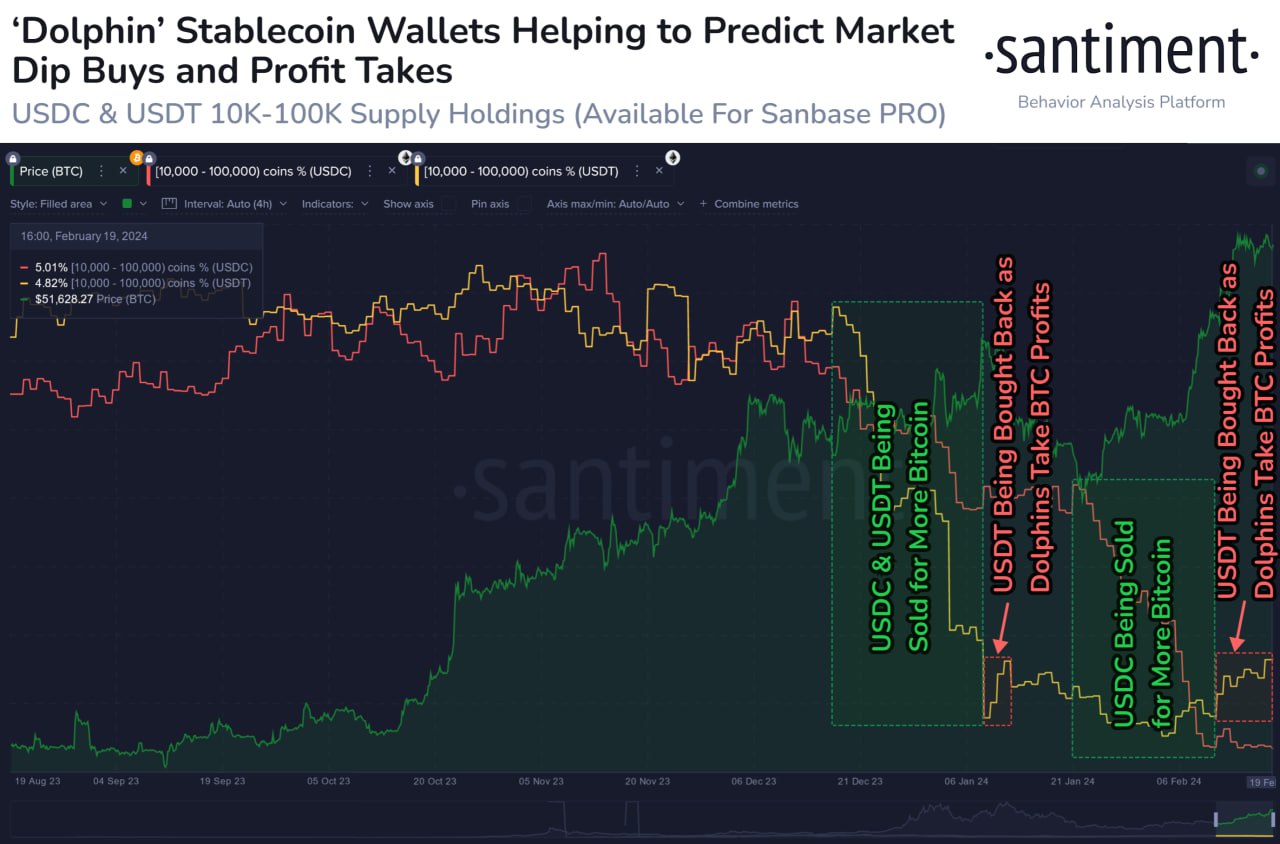This screenshot has height=844, width=1280.
Task: Click Combine metrics button
Action: (x=749, y=204)
